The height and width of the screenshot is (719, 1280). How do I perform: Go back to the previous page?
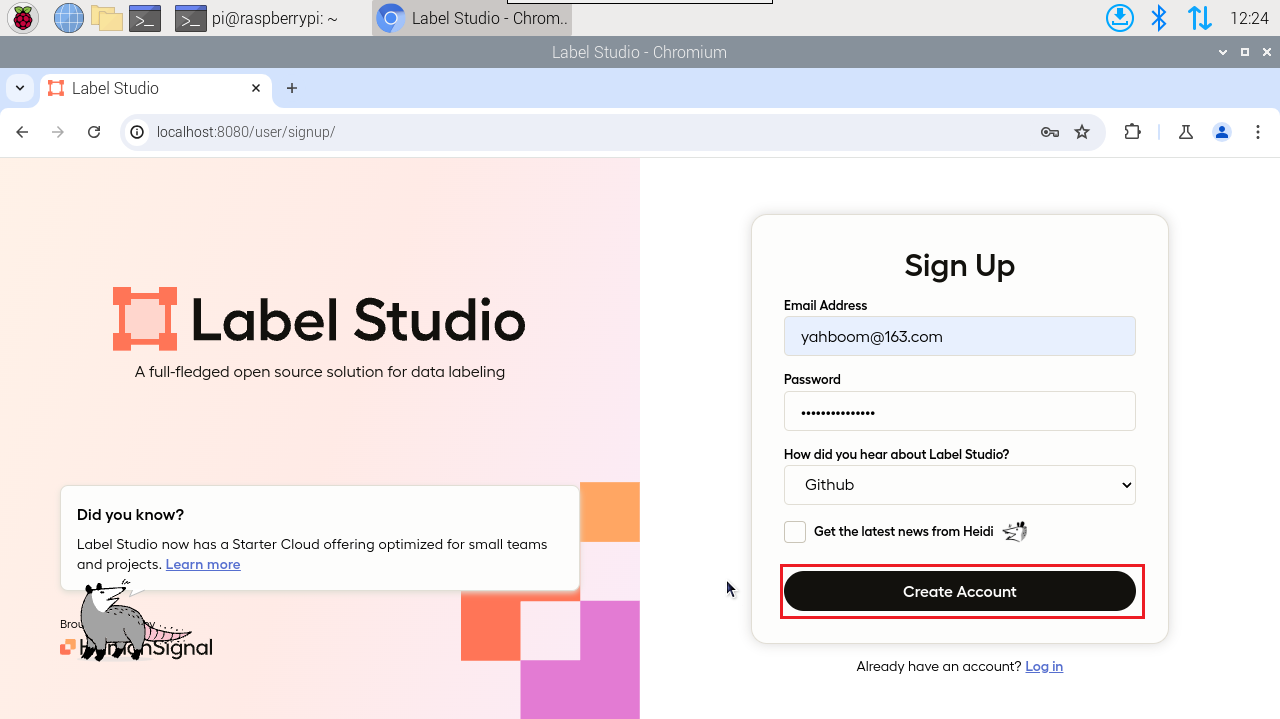[x=22, y=132]
